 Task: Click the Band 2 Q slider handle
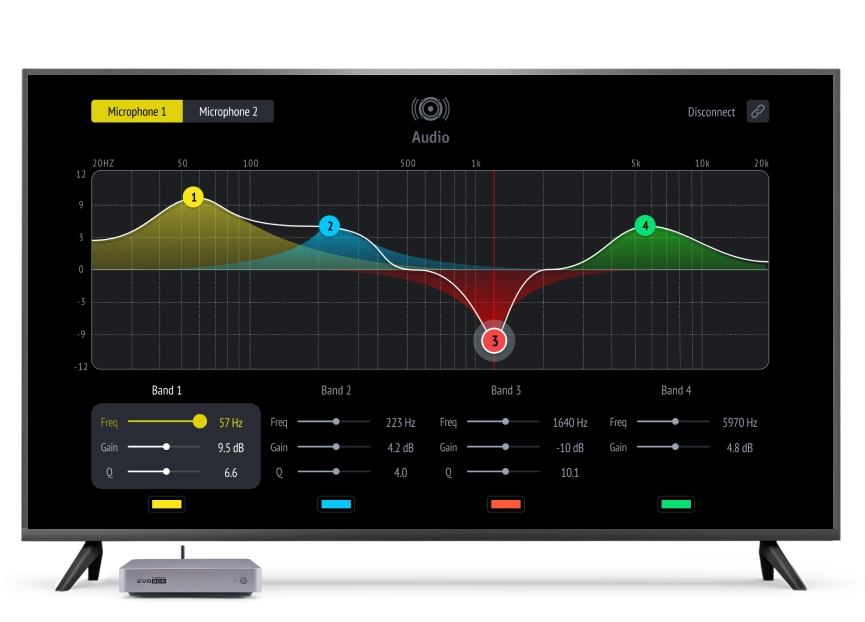tap(336, 471)
